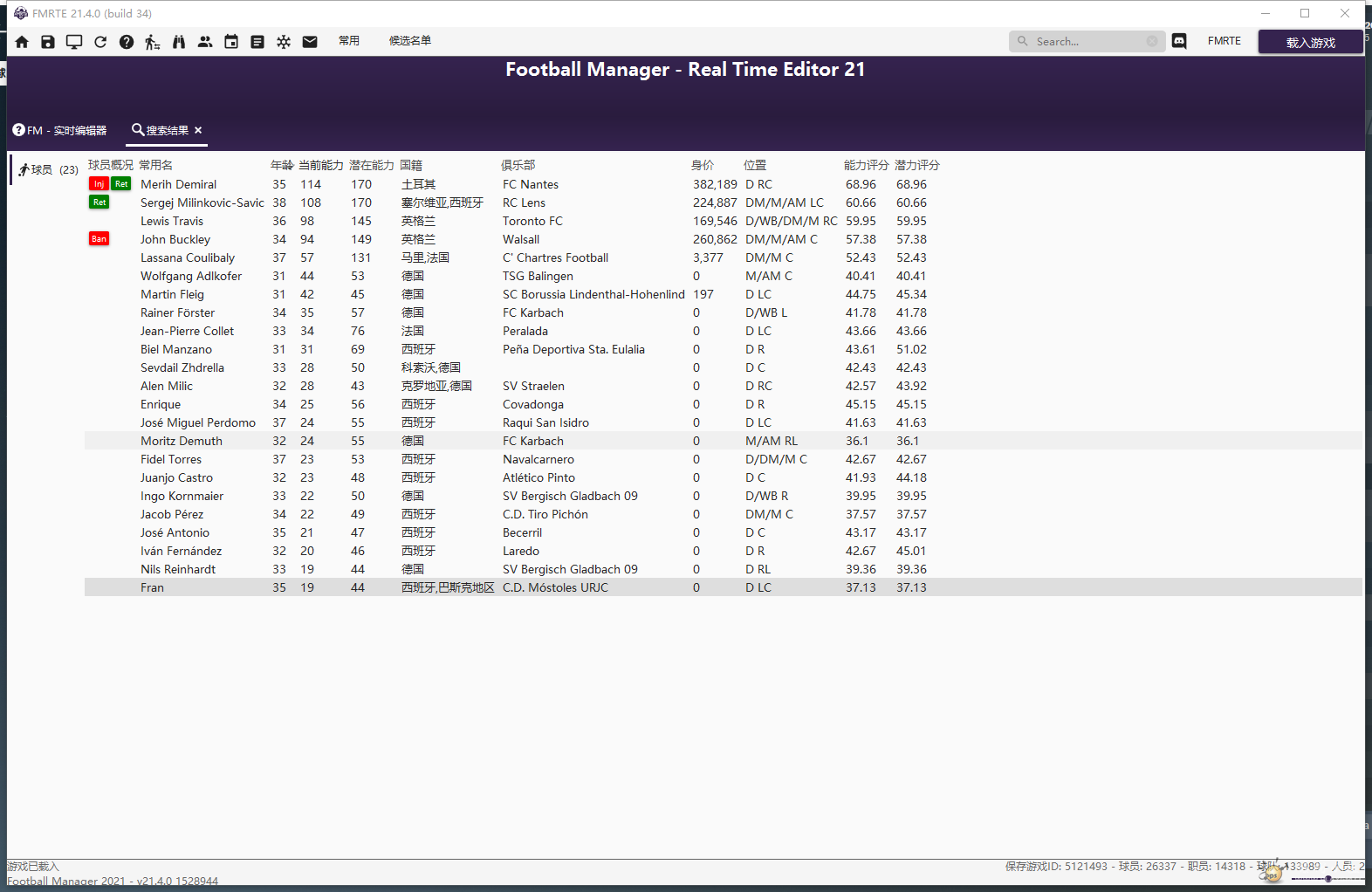Click the 载入游戏 load game button
Image resolution: width=1372 pixels, height=892 pixels.
point(1310,42)
